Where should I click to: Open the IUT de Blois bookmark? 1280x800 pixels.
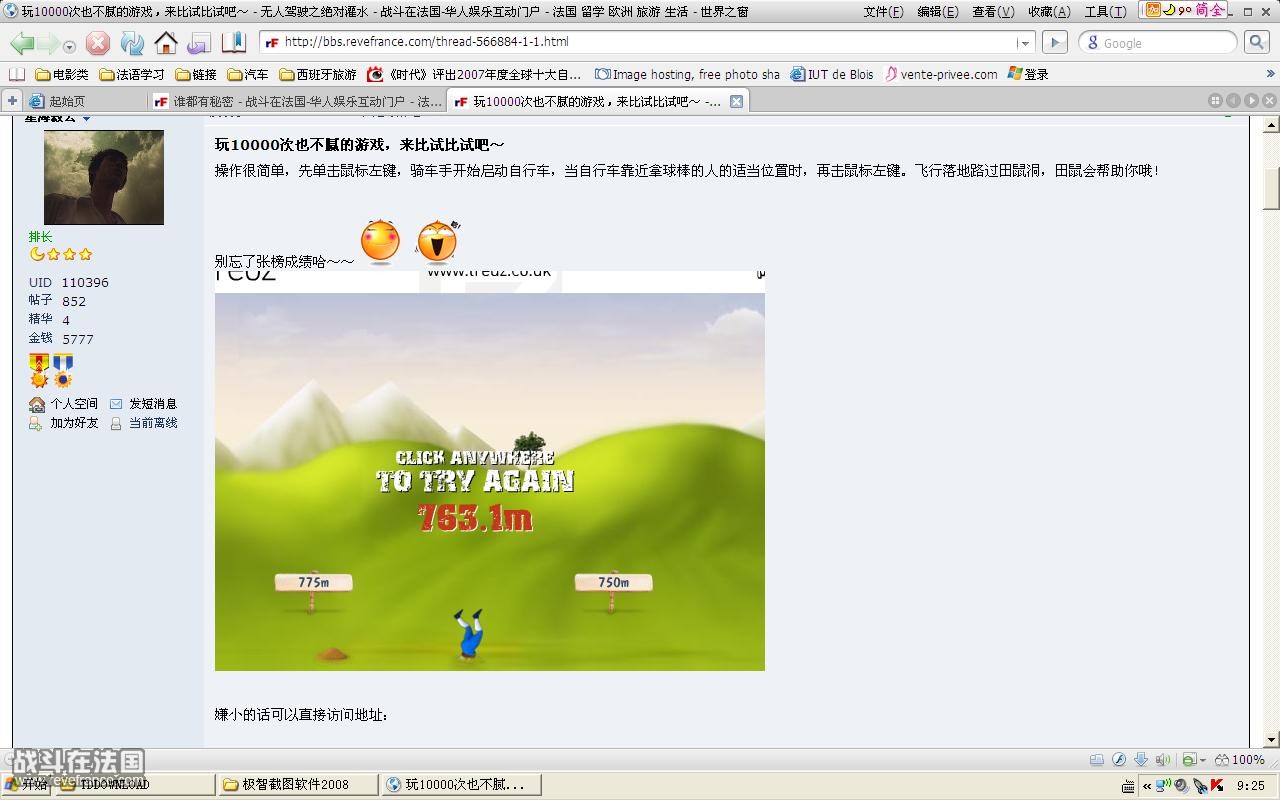click(x=832, y=74)
